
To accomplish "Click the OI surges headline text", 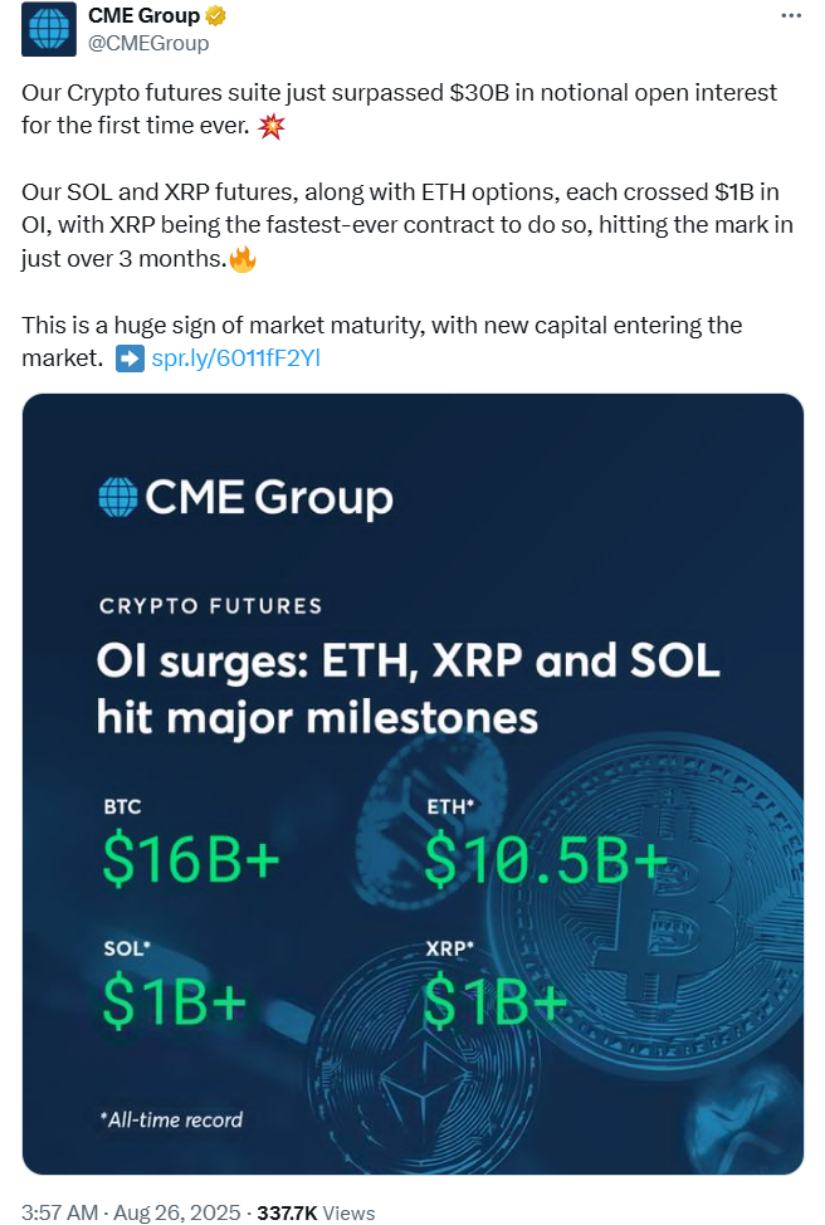I will click(x=408, y=689).
